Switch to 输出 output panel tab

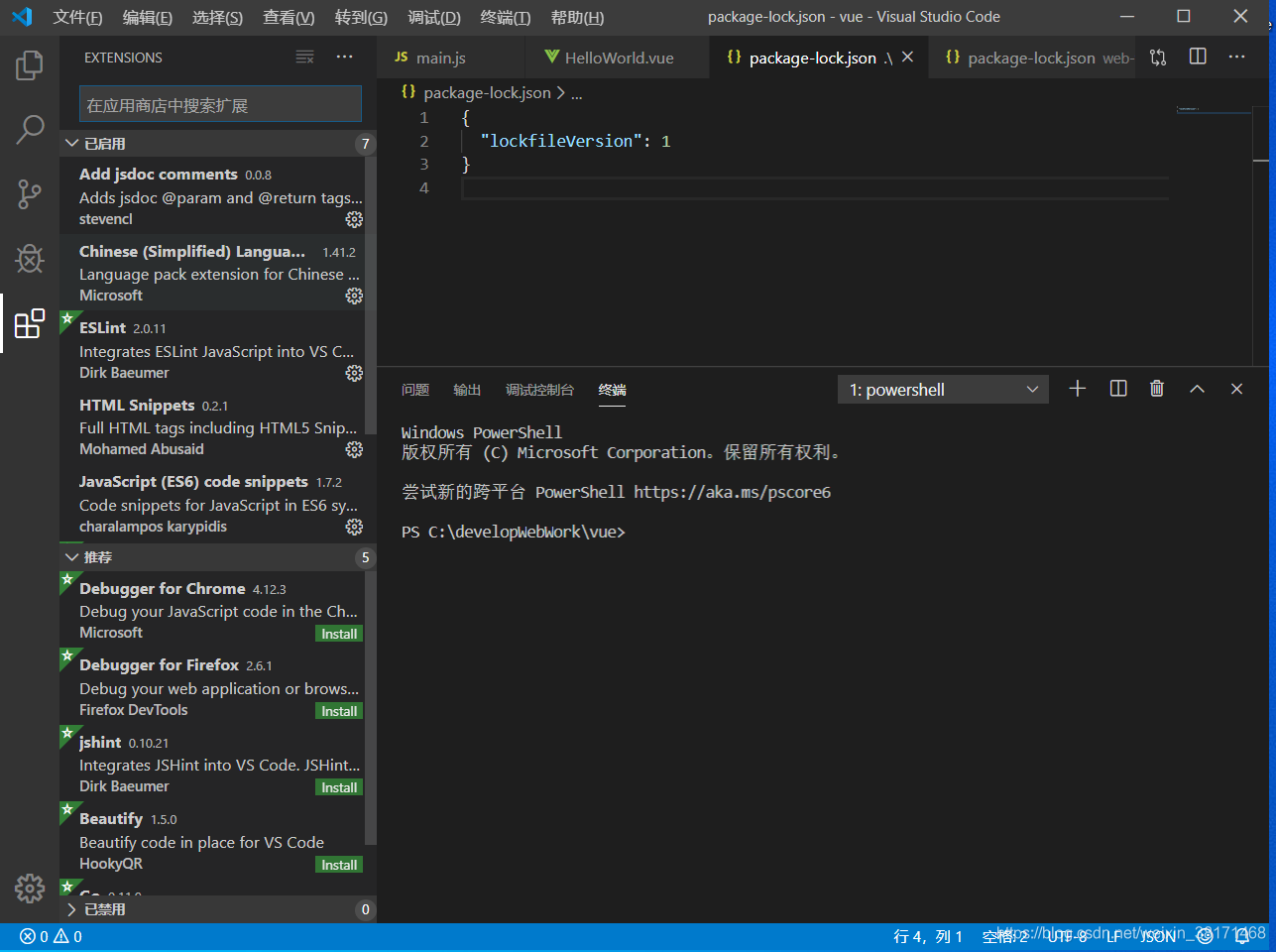point(467,390)
